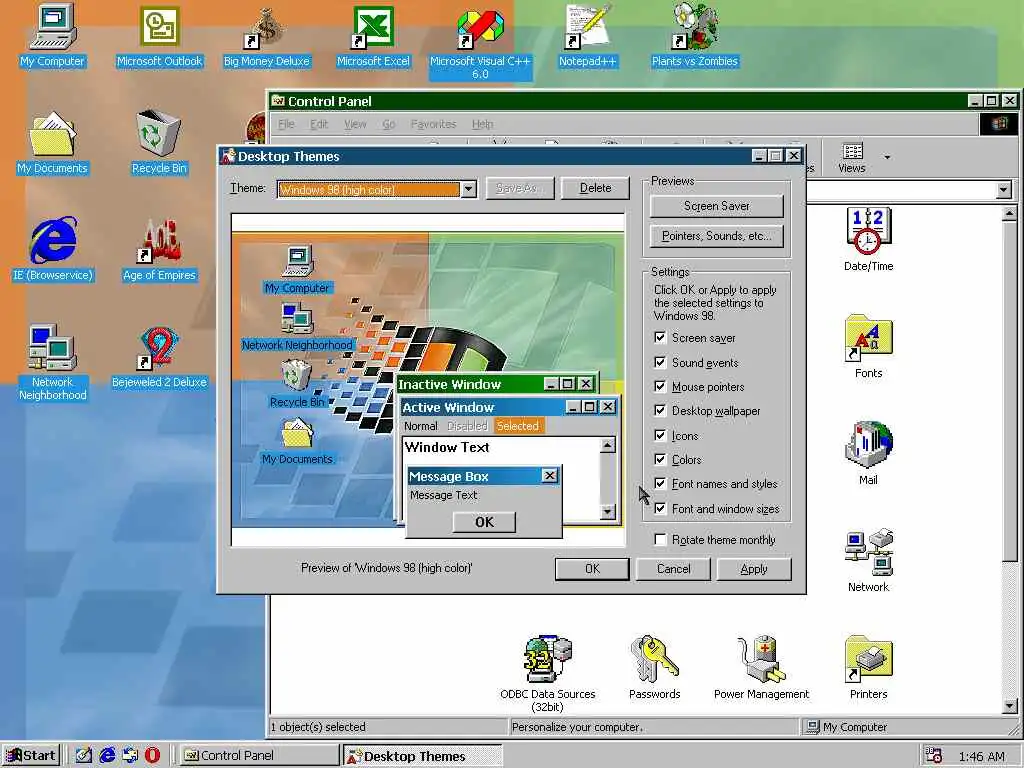
Task: Click the task scheduler tray icon
Action: click(933, 756)
